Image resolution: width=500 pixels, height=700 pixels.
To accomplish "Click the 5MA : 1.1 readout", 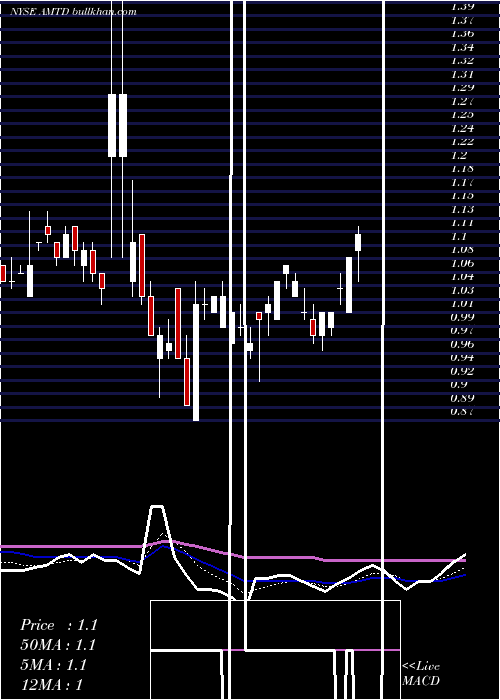I will coord(53,665).
